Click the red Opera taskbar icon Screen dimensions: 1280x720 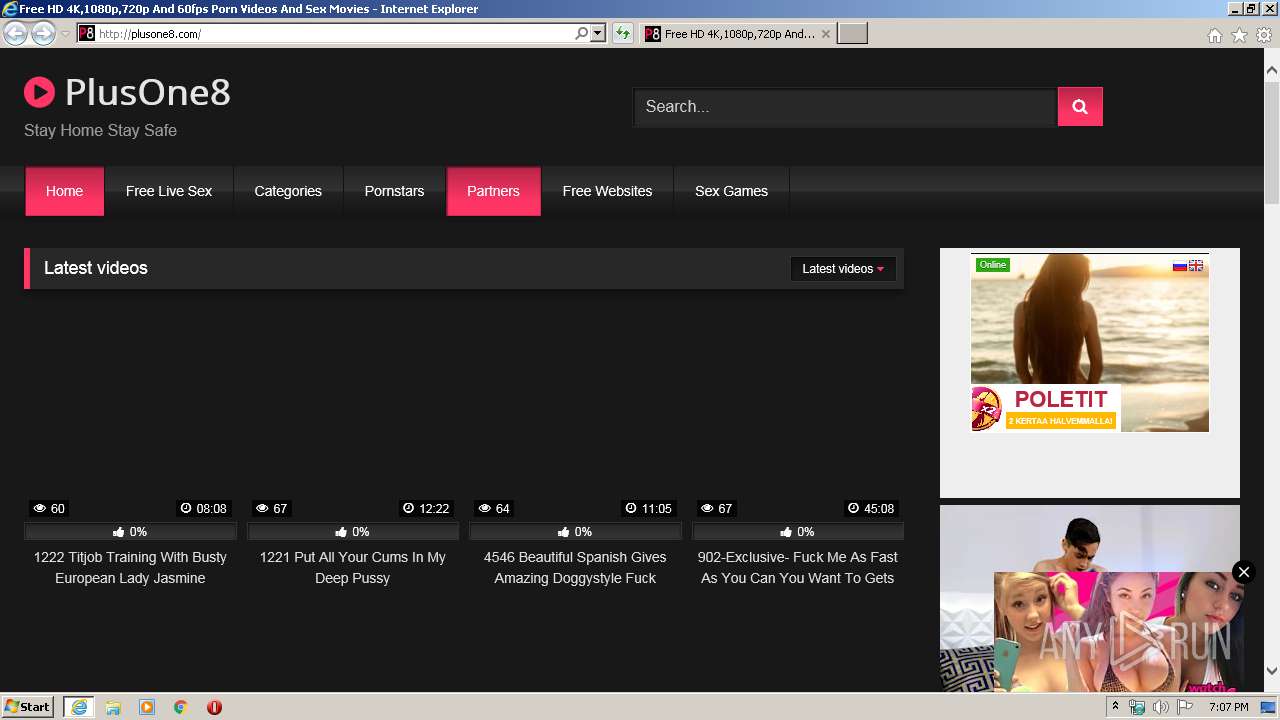click(x=214, y=707)
